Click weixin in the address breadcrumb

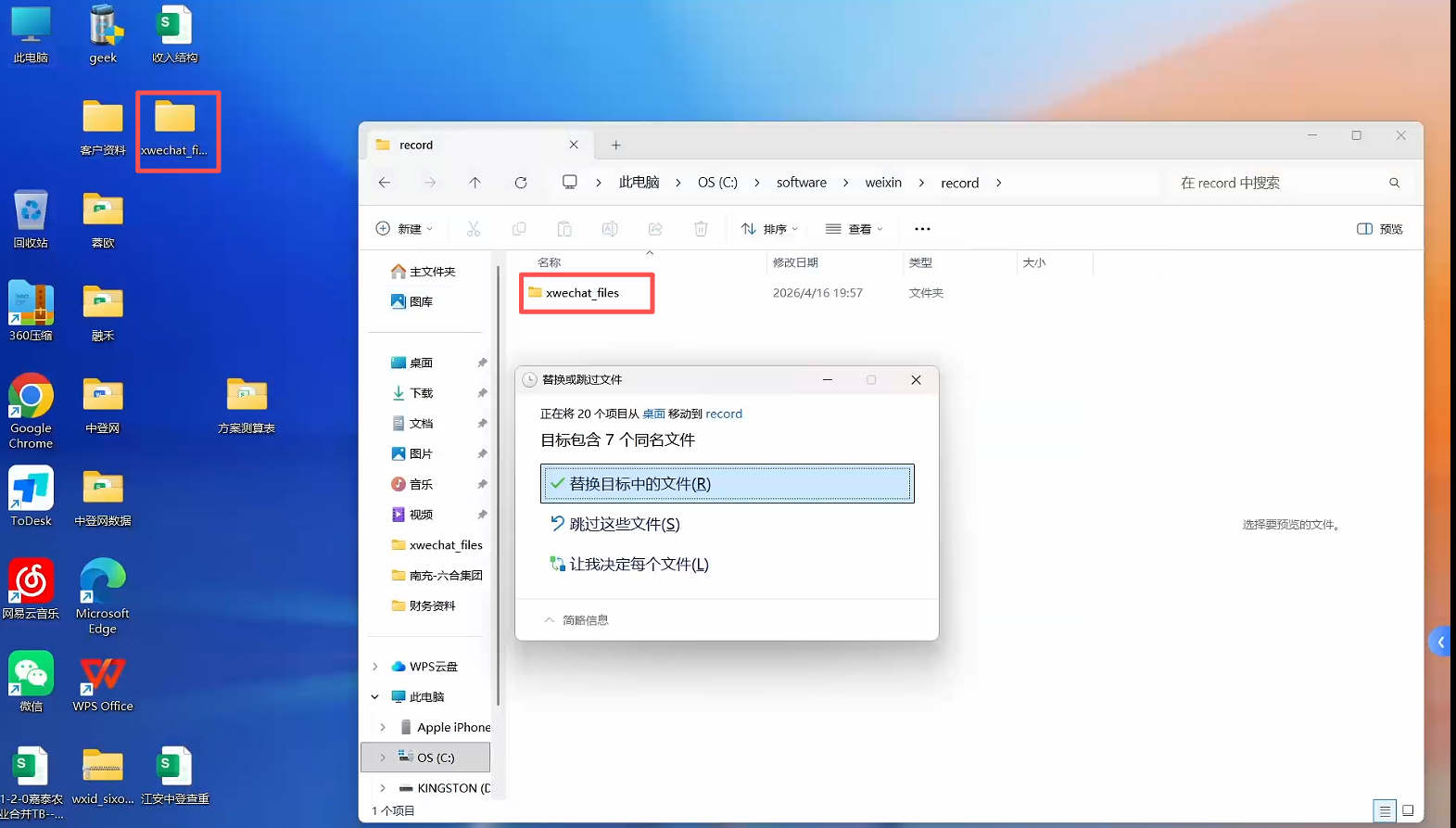pos(883,183)
